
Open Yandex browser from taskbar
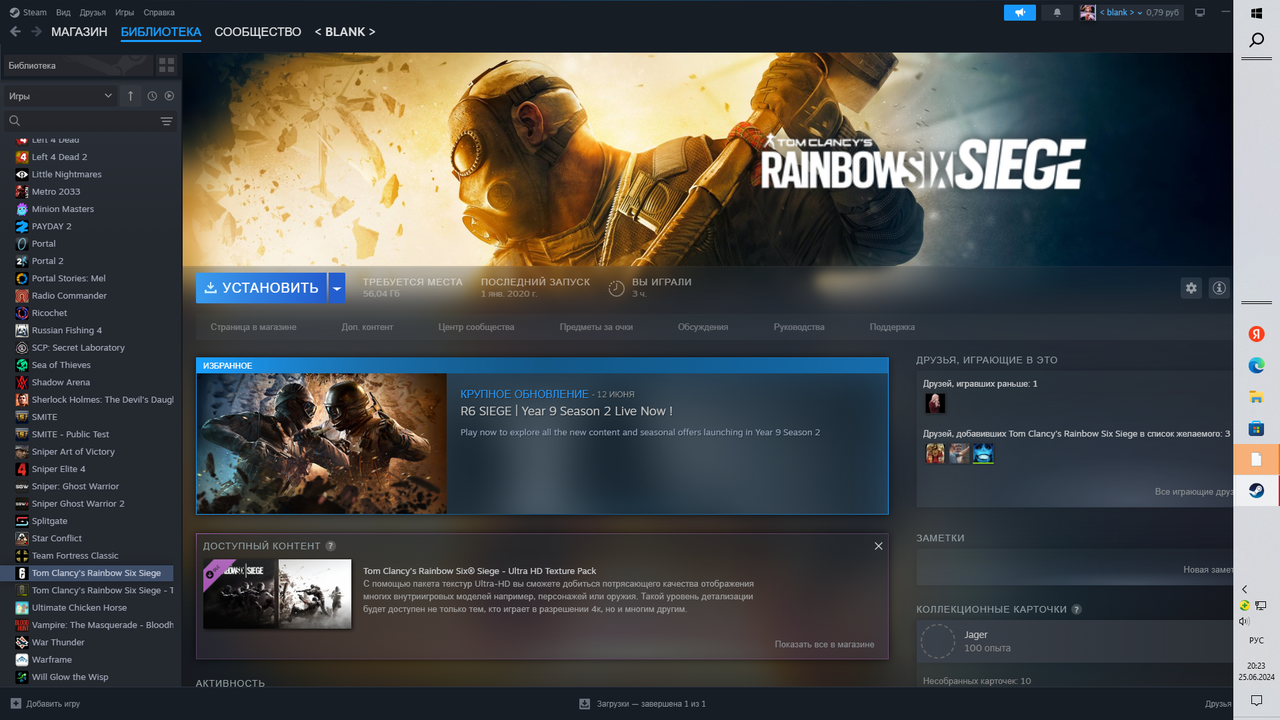pos(1257,334)
